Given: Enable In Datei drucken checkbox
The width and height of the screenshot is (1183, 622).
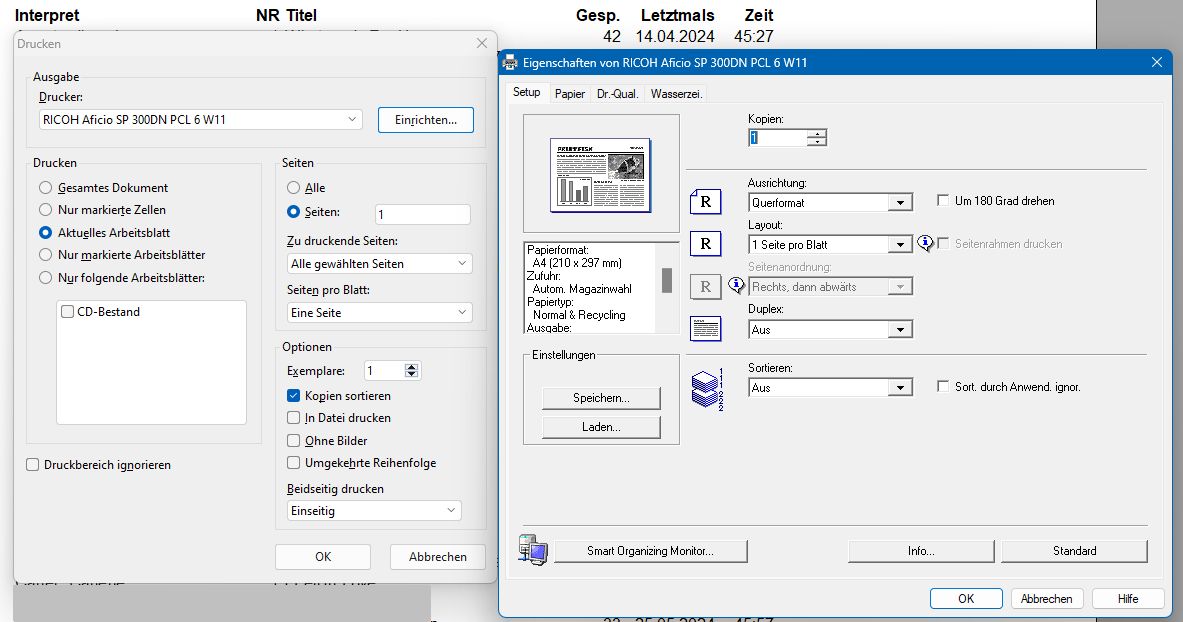Looking at the screenshot, I should (293, 417).
